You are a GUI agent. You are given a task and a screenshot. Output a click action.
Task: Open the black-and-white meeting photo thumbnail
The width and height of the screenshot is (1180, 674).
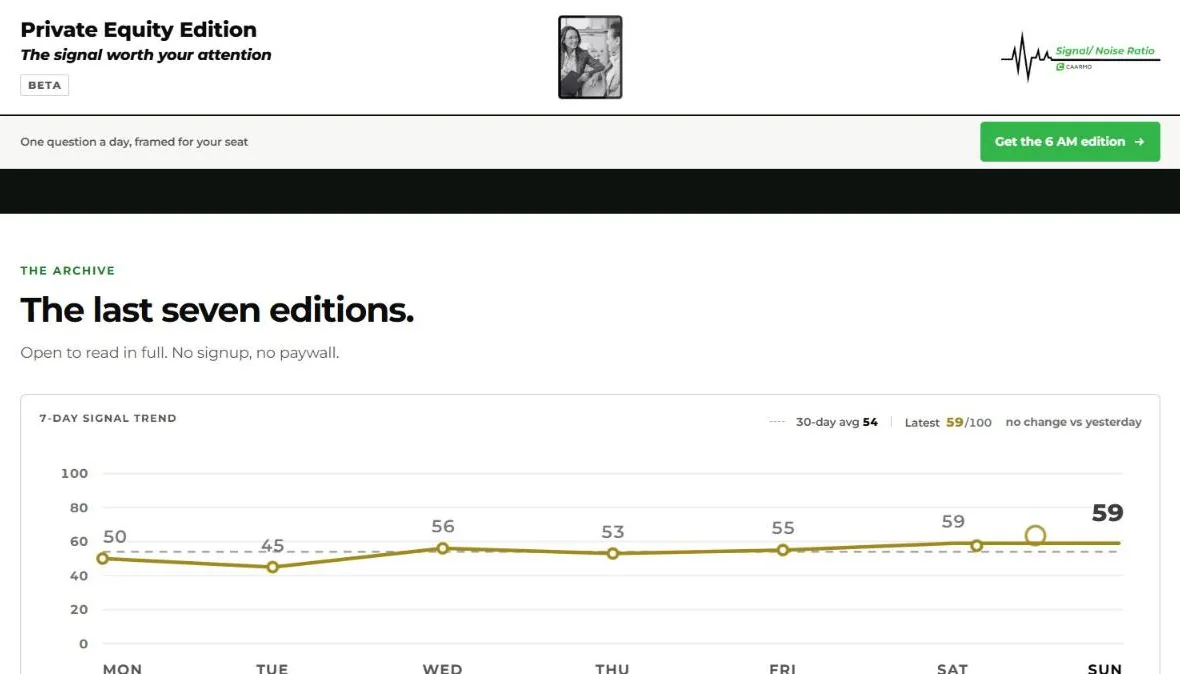(590, 57)
